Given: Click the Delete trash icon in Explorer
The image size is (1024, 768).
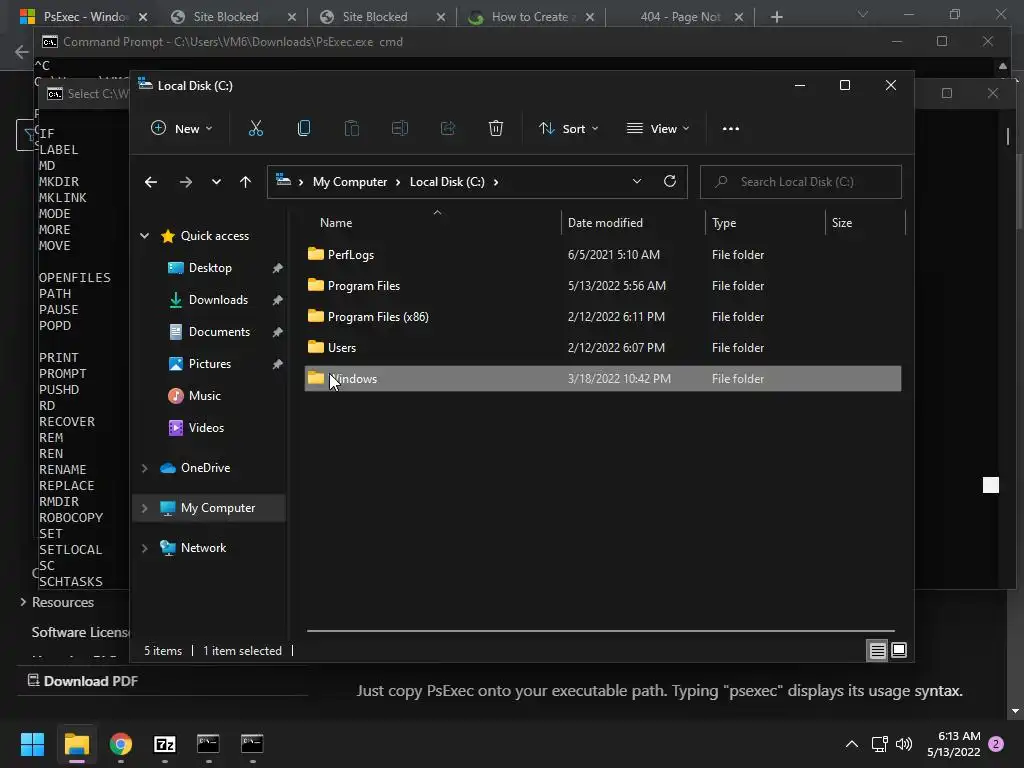Looking at the screenshot, I should coord(496,129).
